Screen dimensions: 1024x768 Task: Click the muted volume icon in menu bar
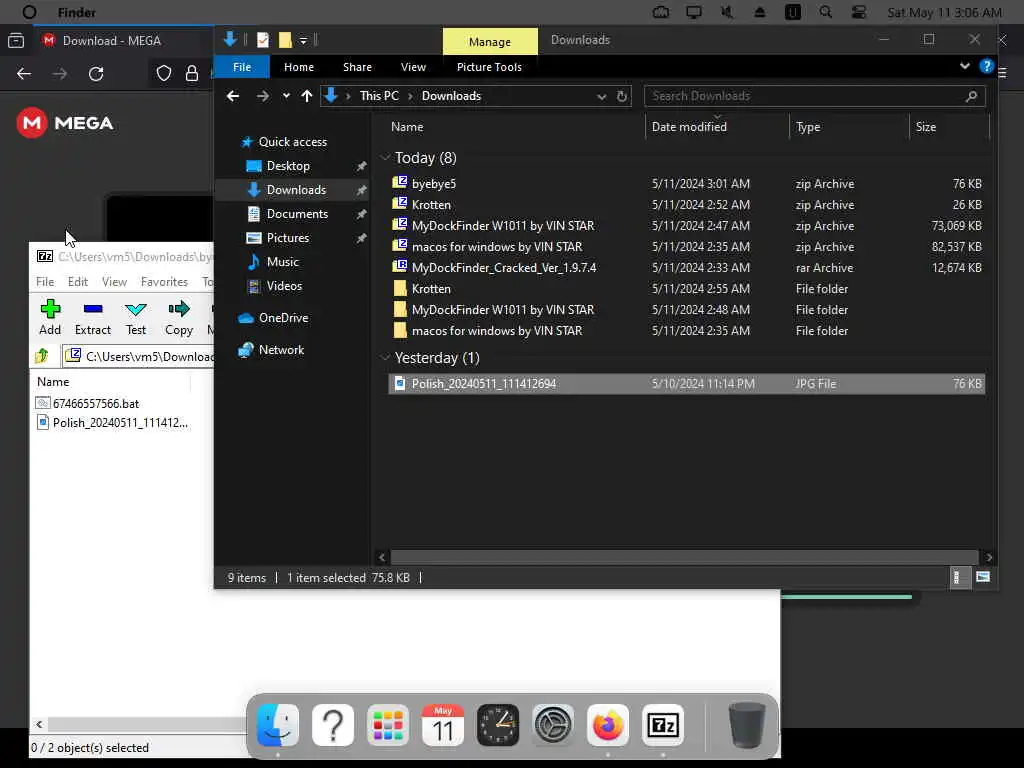click(x=726, y=12)
